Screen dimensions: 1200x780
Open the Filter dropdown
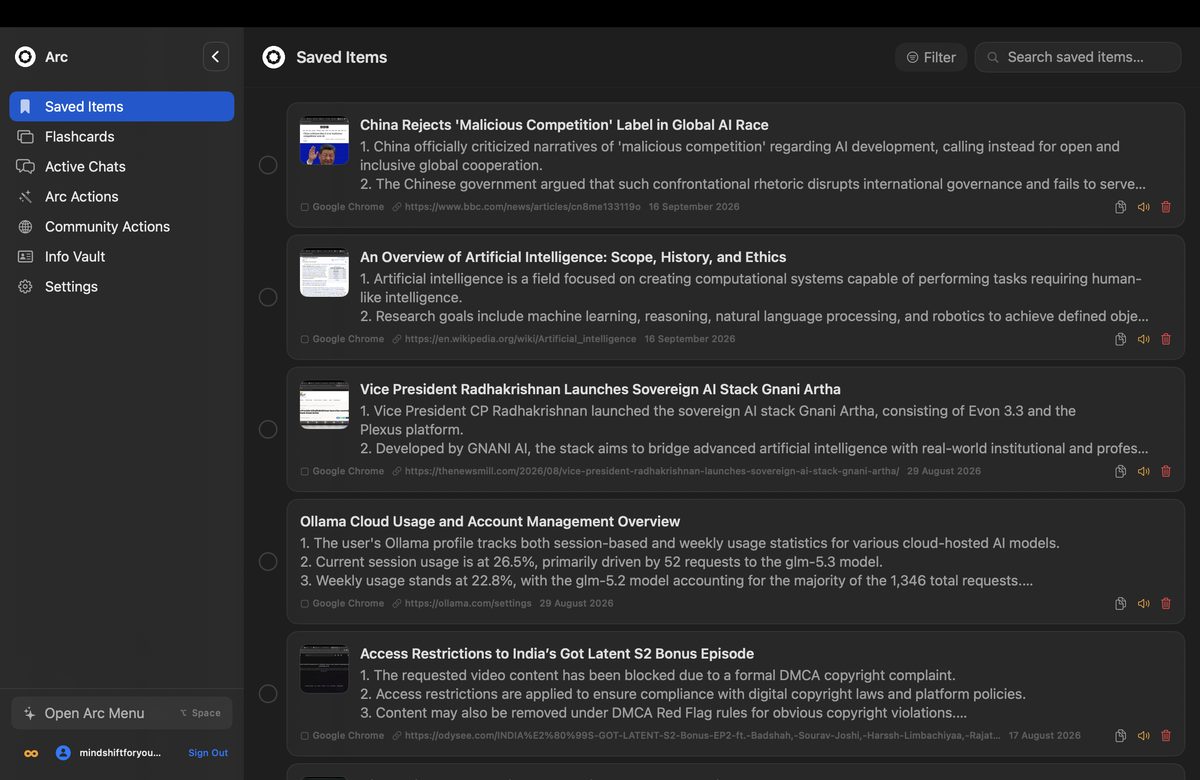931,57
